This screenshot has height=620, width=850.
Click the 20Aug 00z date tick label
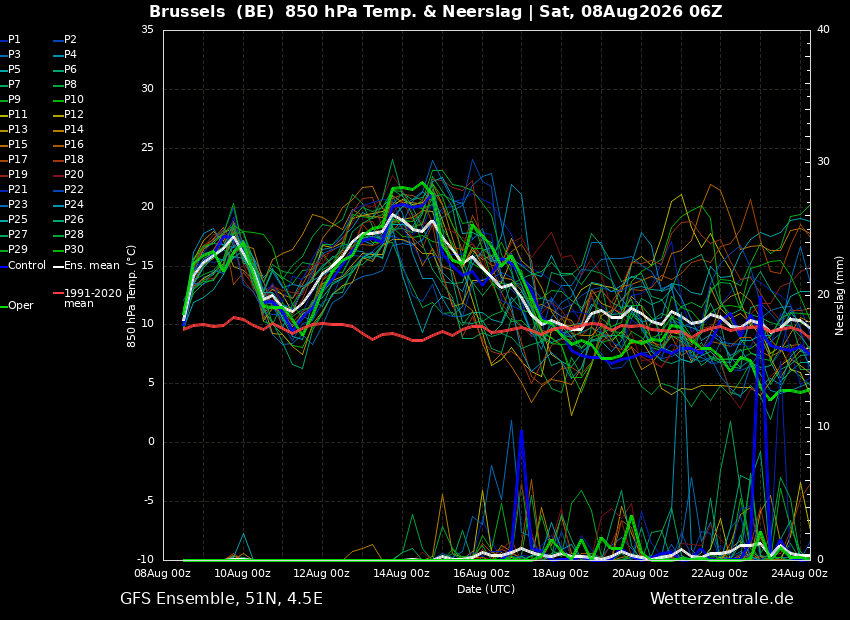point(640,573)
